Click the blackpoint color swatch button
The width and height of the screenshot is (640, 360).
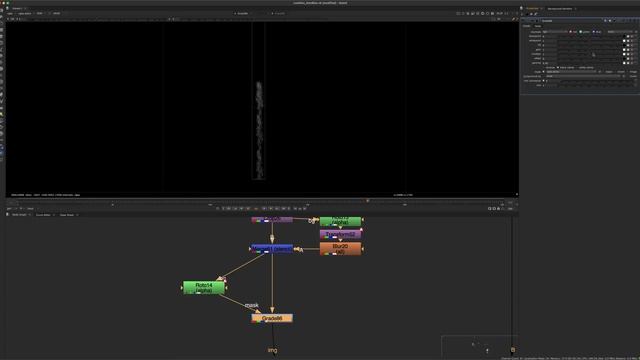624,36
